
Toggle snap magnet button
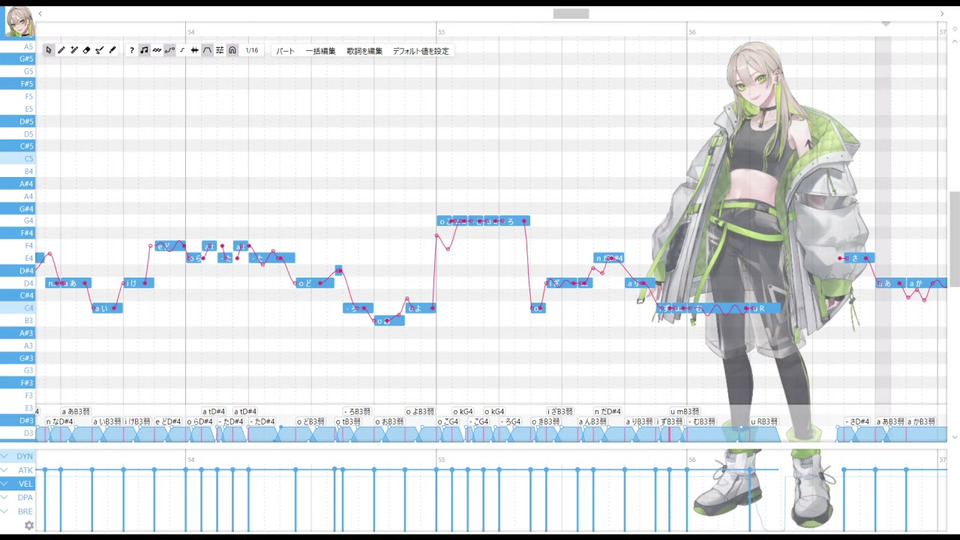233,50
